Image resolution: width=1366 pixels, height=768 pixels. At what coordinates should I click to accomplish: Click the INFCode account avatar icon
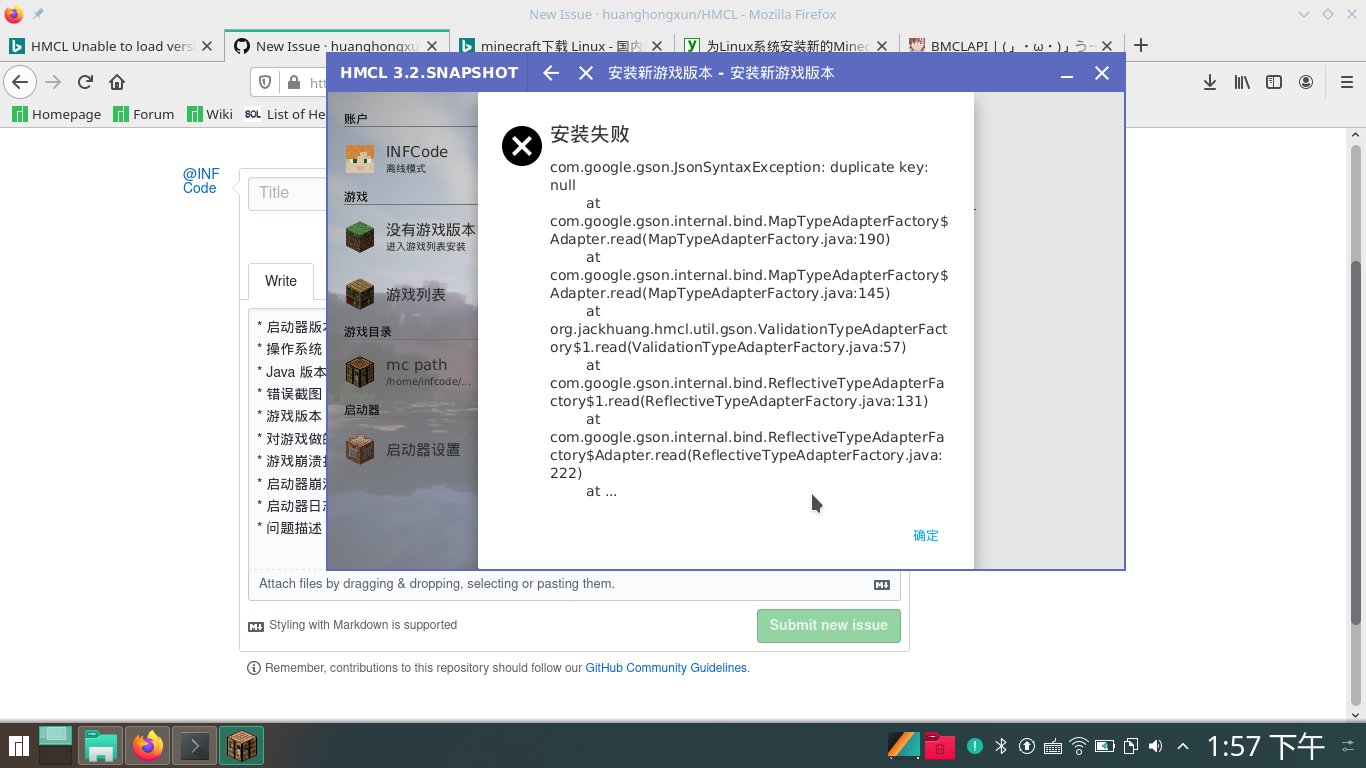pos(360,159)
